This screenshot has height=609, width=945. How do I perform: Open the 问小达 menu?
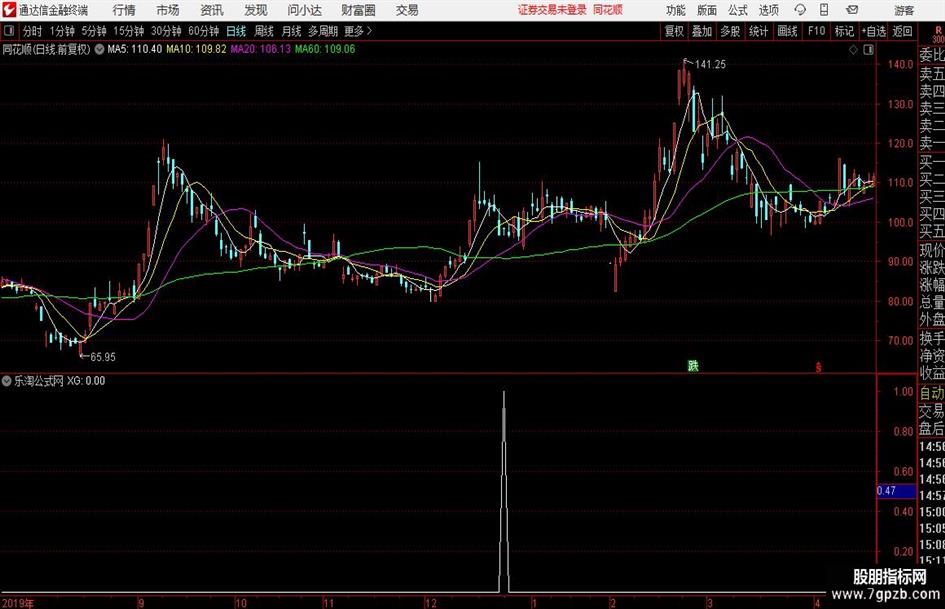pos(304,10)
